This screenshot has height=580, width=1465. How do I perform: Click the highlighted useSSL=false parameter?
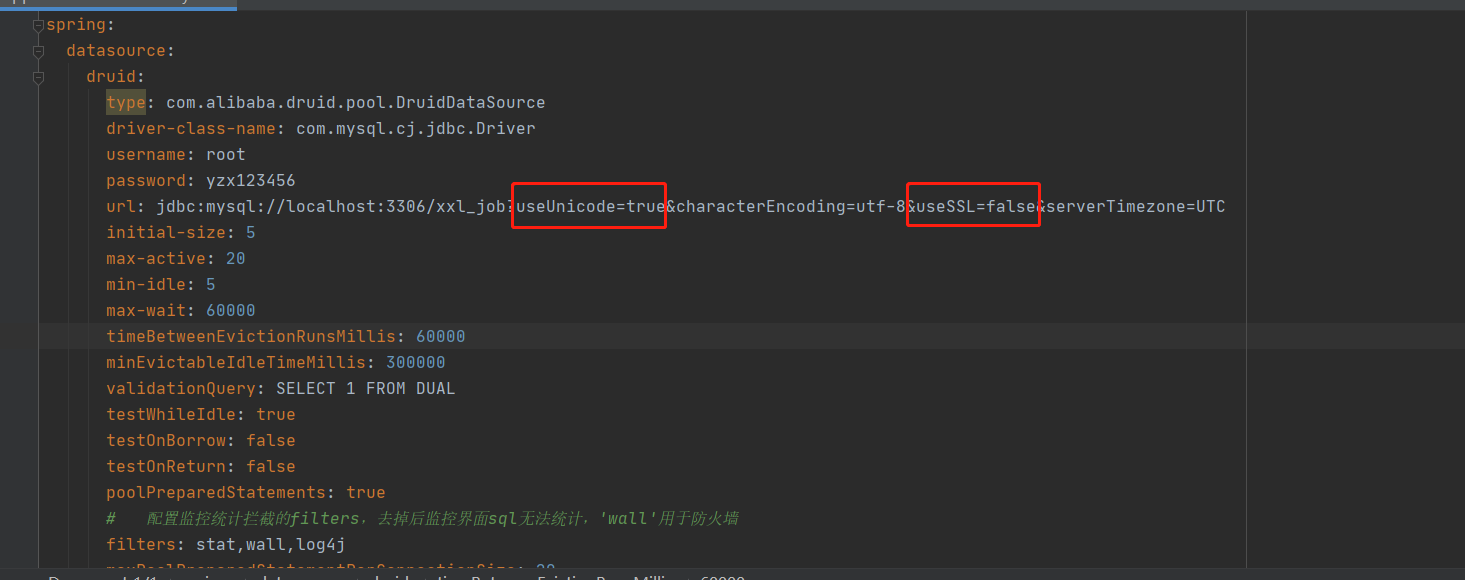971,206
